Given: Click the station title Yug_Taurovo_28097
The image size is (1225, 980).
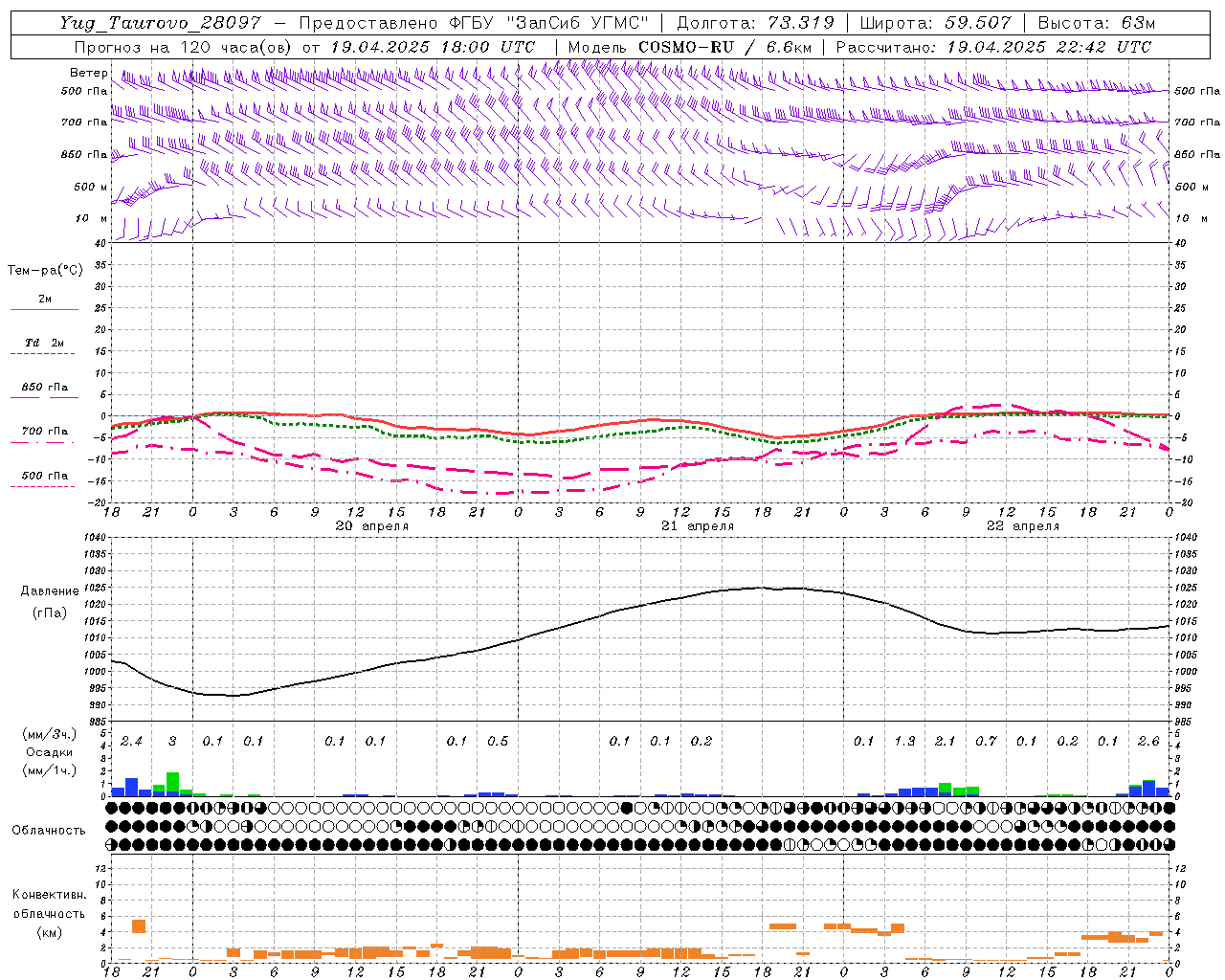Looking at the screenshot, I should tap(160, 23).
